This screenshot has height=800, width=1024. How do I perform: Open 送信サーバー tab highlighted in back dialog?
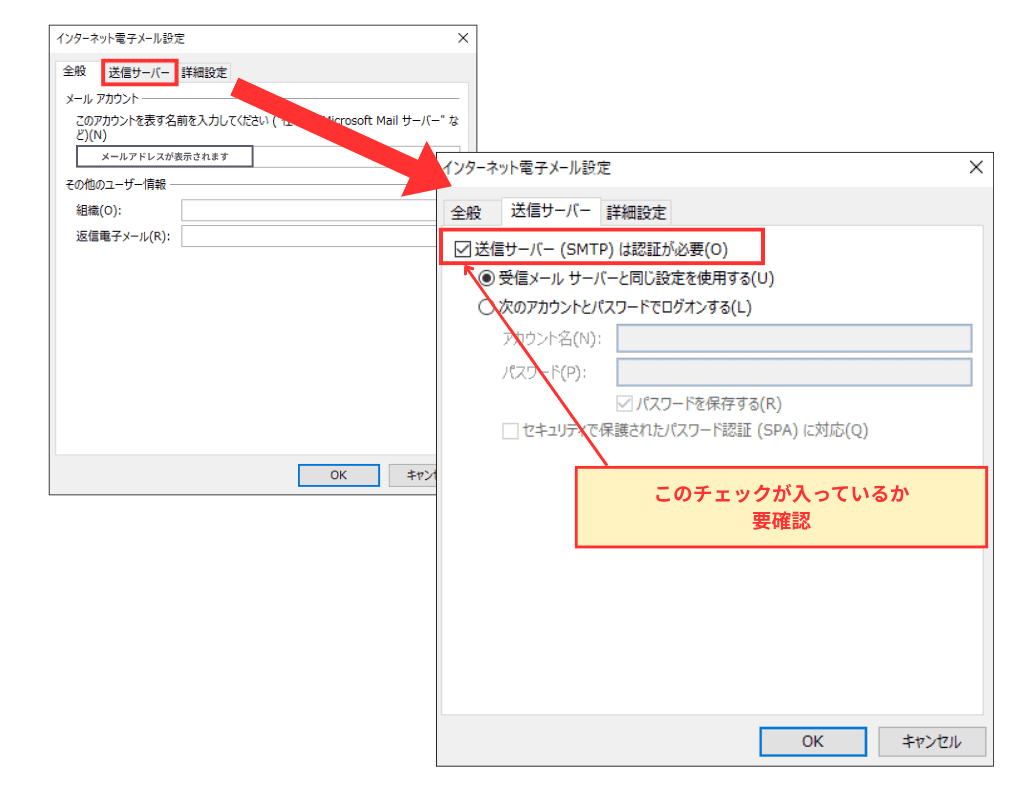click(x=140, y=72)
